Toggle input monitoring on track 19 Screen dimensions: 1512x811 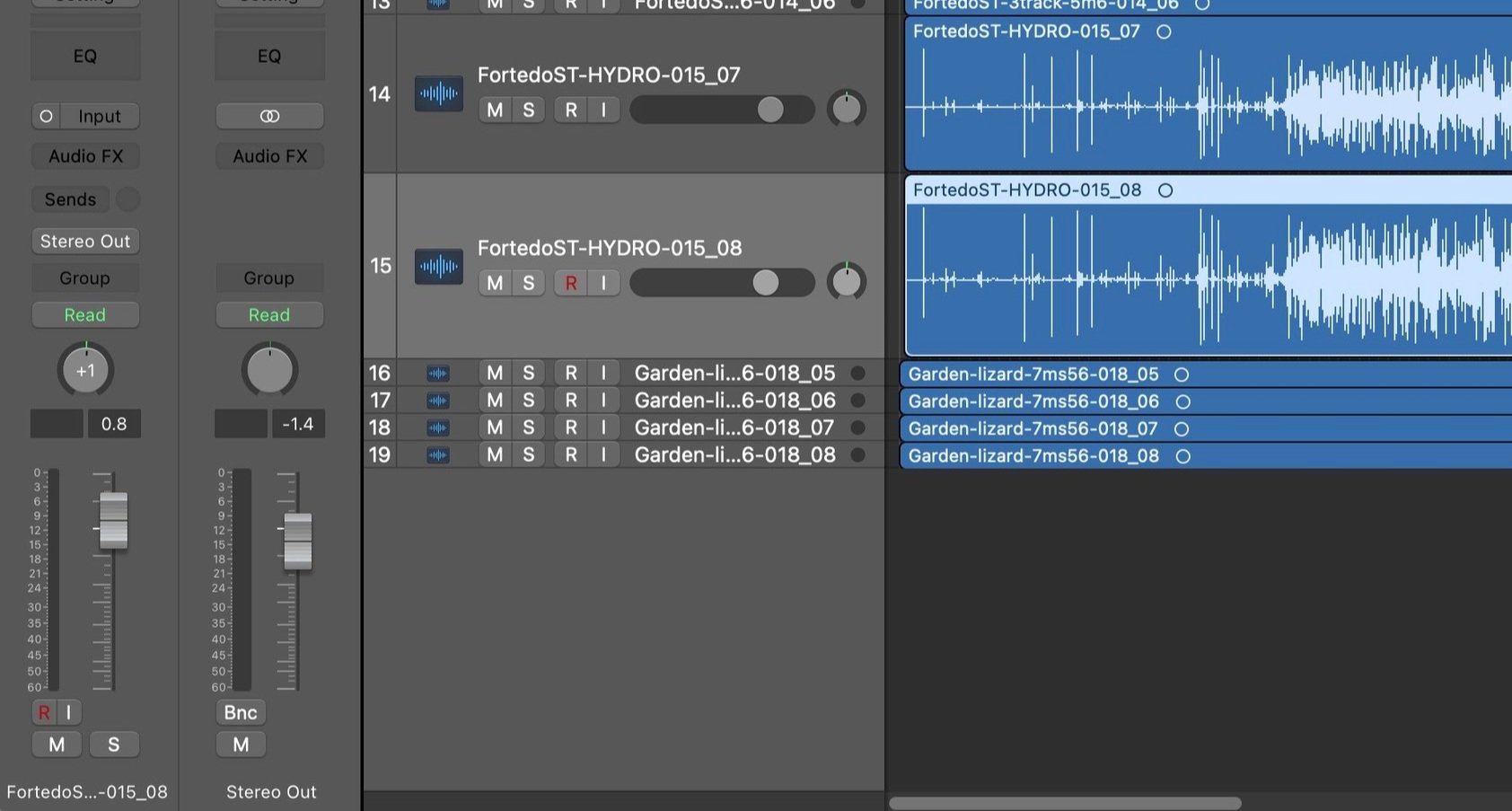pos(603,455)
